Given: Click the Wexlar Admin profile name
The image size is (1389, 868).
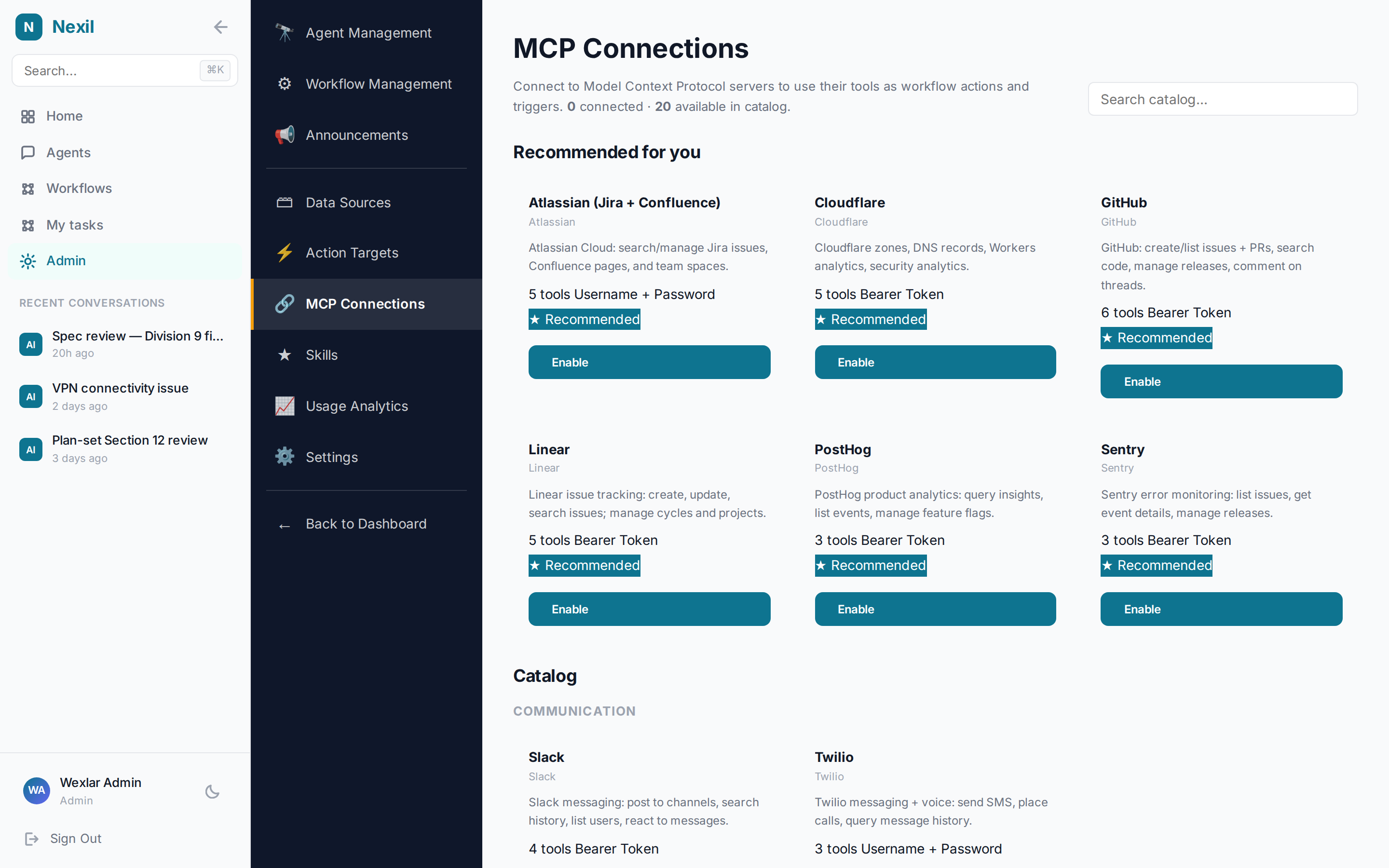Looking at the screenshot, I should pyautogui.click(x=100, y=783).
